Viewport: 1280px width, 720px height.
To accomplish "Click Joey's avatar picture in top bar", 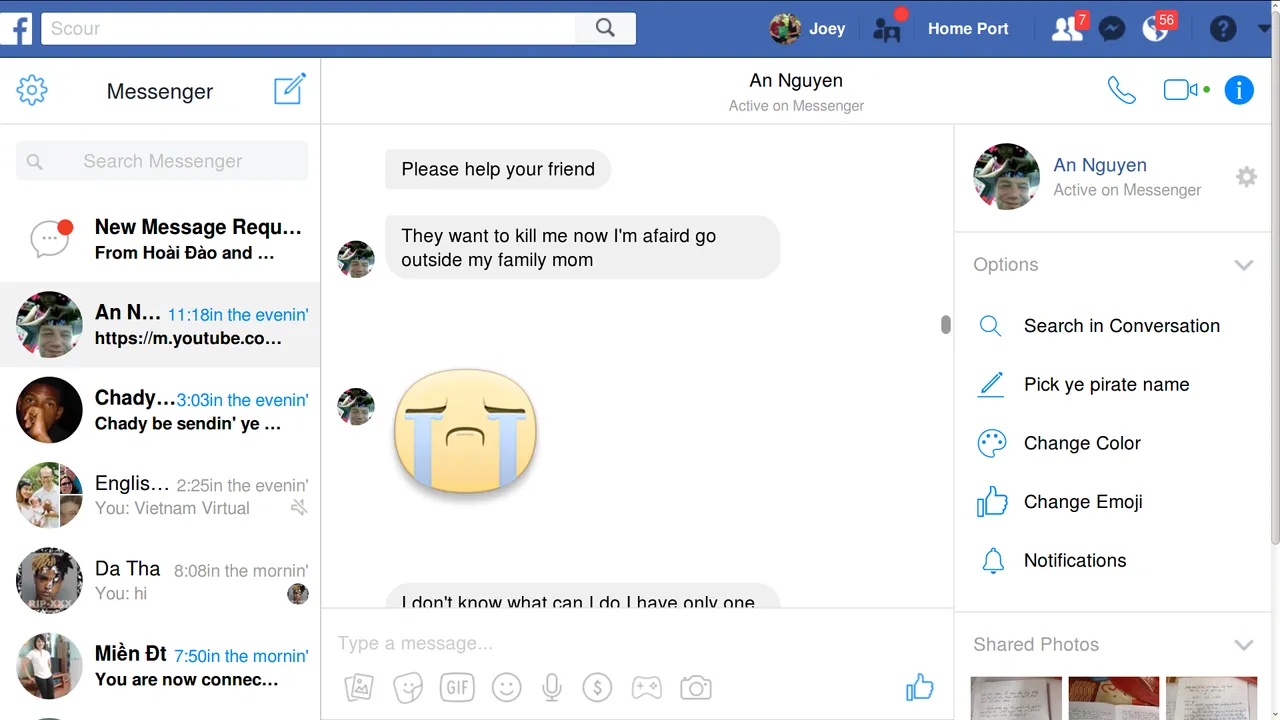I will click(785, 28).
